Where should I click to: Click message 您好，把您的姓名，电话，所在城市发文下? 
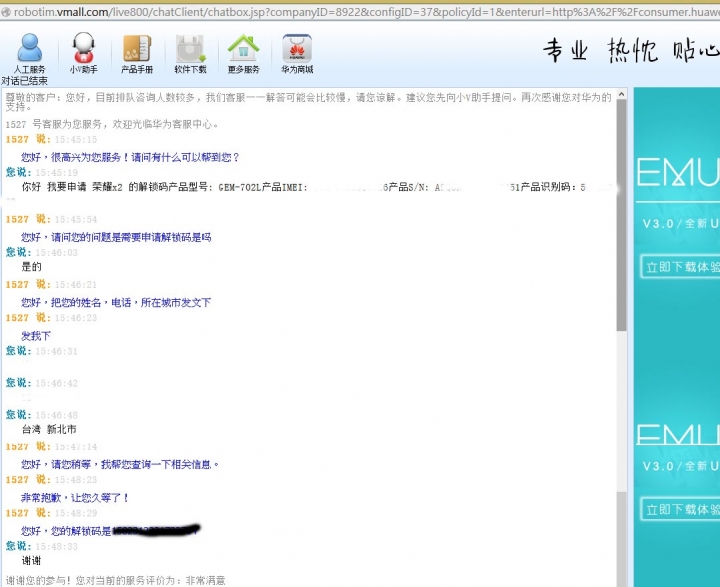click(116, 303)
